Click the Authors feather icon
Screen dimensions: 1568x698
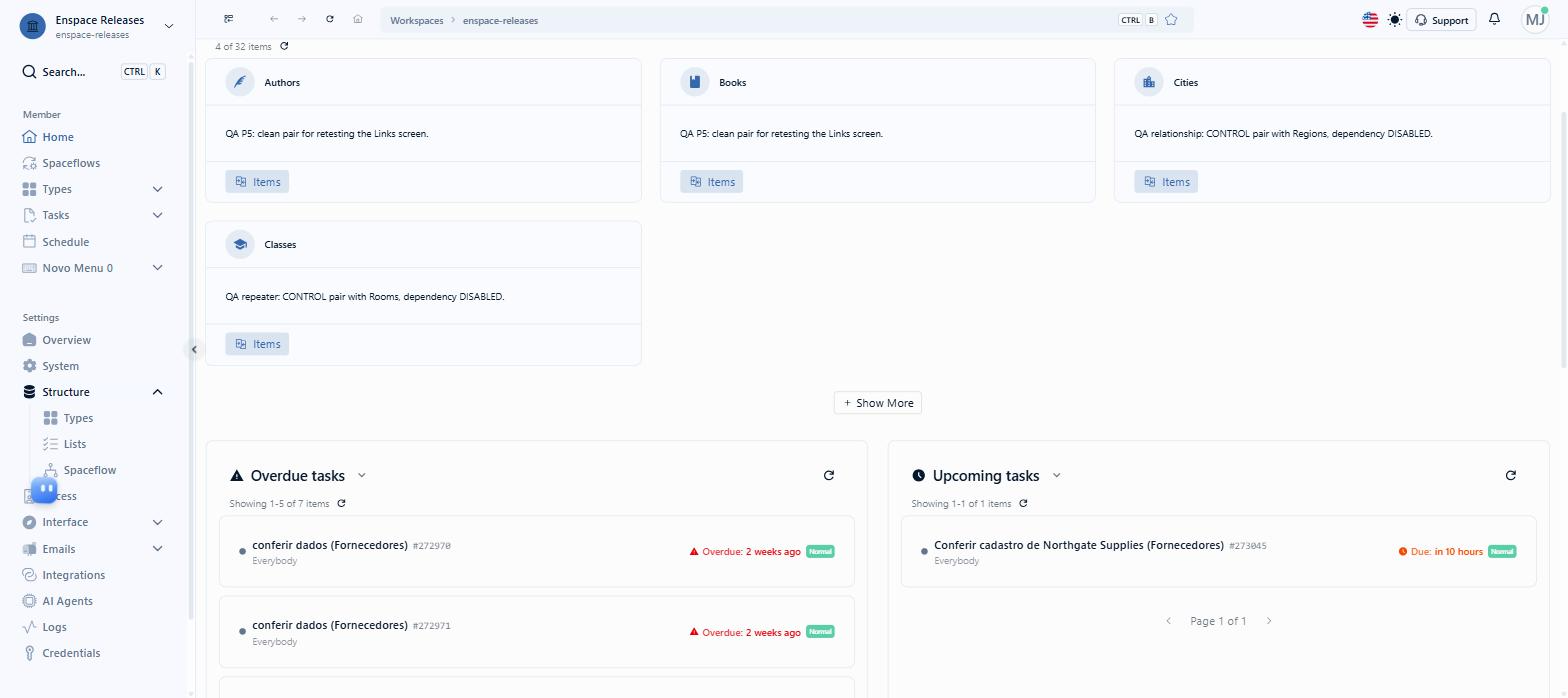(x=240, y=82)
